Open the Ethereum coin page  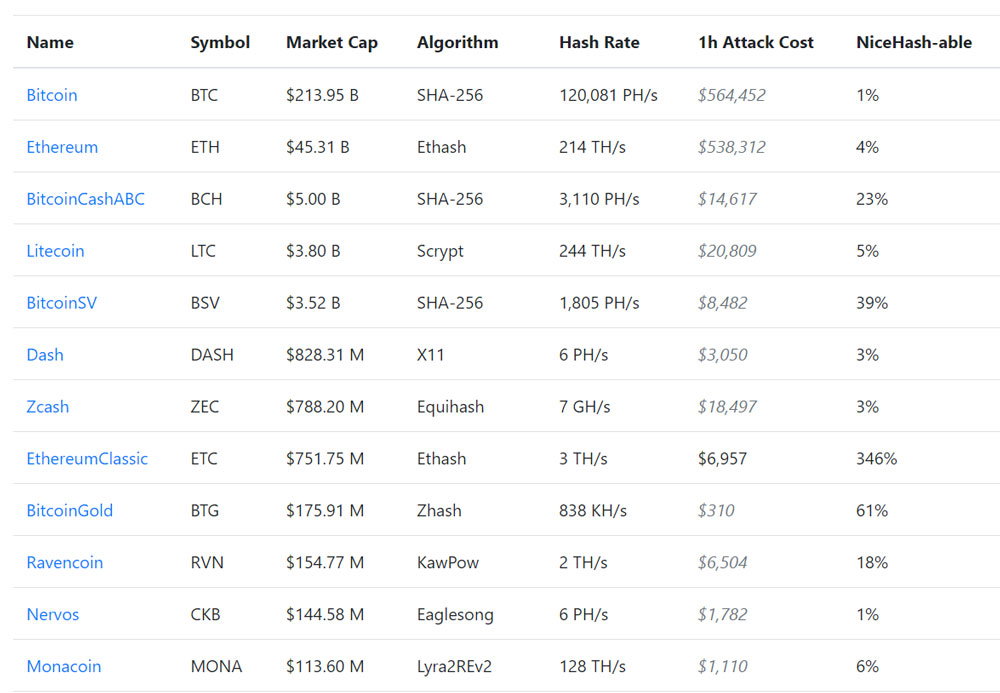point(62,147)
